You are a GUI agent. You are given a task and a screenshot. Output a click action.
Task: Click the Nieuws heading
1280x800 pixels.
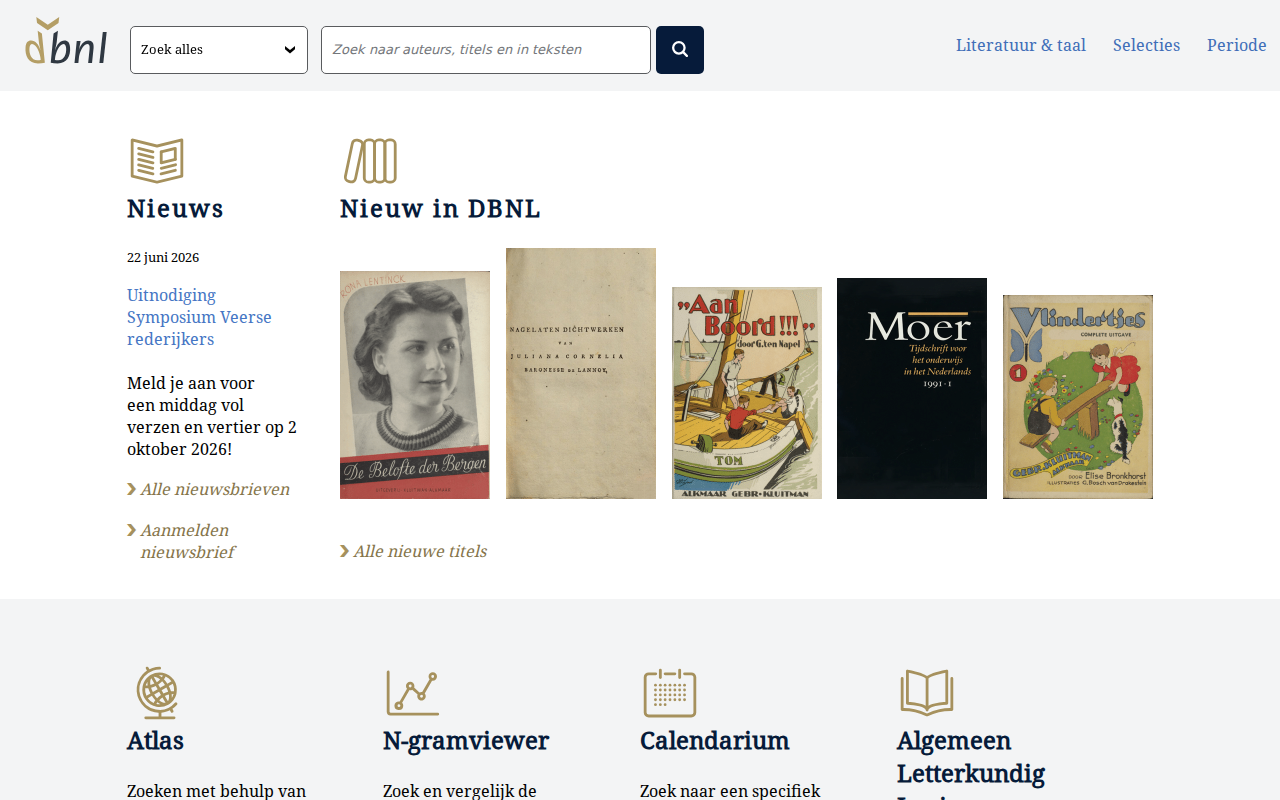175,209
